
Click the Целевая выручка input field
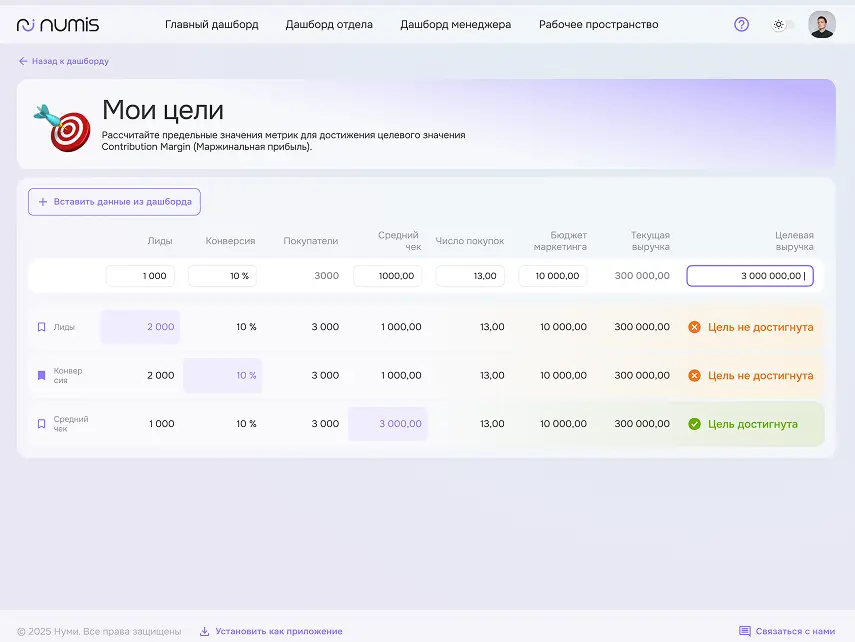pyautogui.click(x=749, y=276)
